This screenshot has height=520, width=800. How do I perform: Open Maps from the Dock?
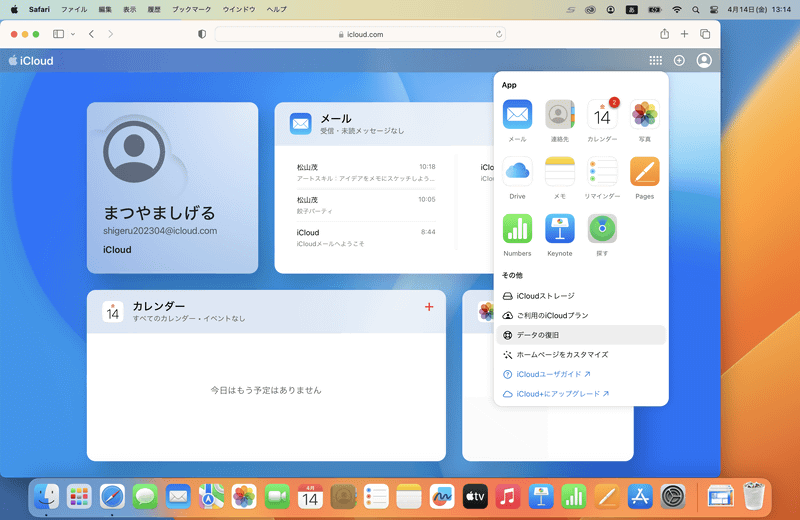coord(211,497)
